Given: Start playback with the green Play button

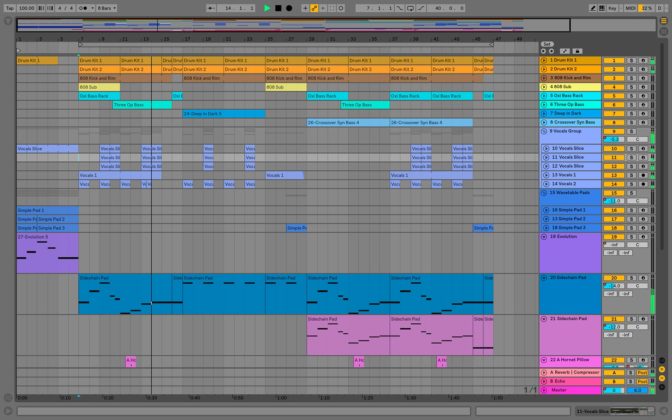Looking at the screenshot, I should [267, 8].
